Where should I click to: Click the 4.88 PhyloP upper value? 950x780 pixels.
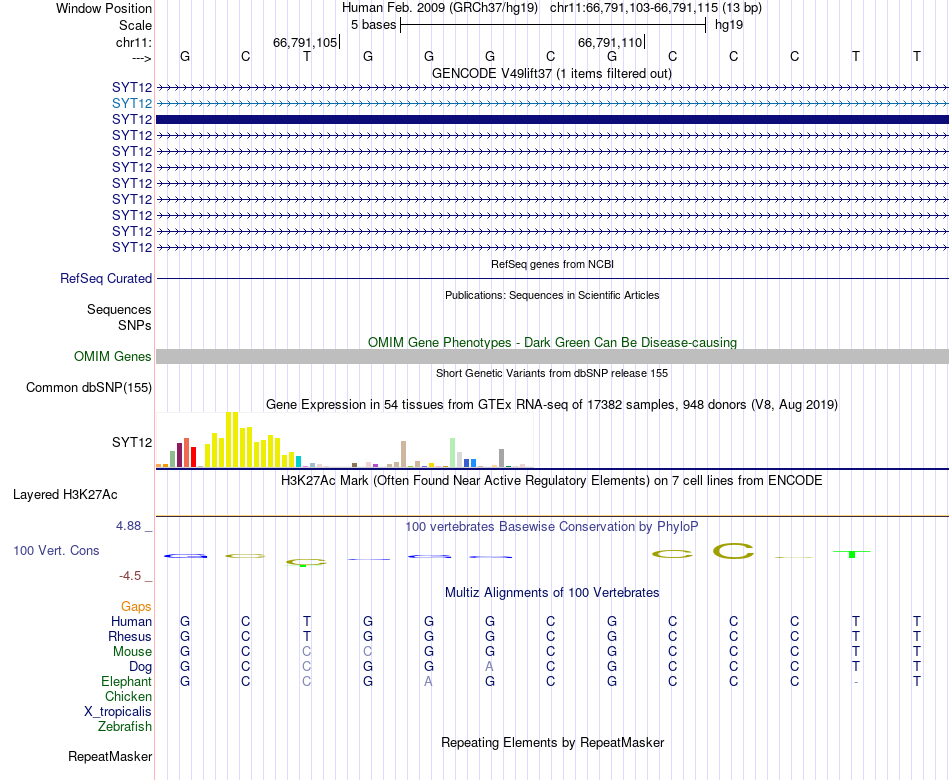point(128,525)
